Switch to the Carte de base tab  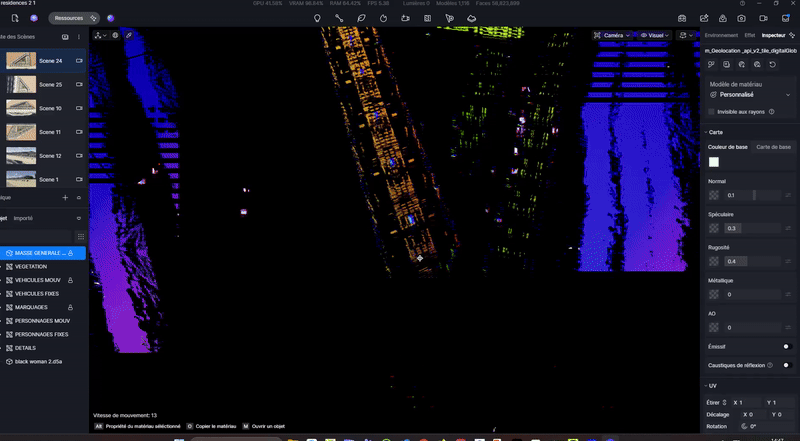(773, 147)
